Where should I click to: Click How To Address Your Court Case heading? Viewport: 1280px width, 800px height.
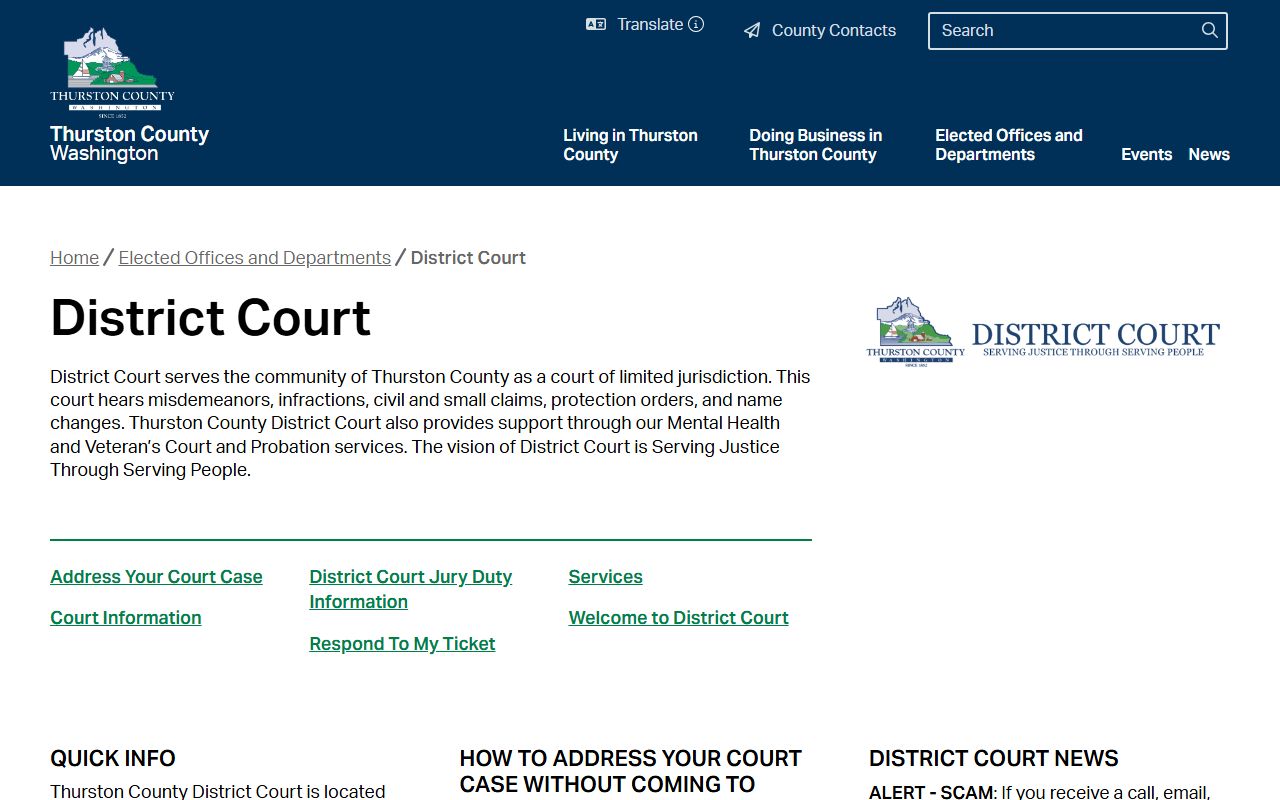click(631, 771)
